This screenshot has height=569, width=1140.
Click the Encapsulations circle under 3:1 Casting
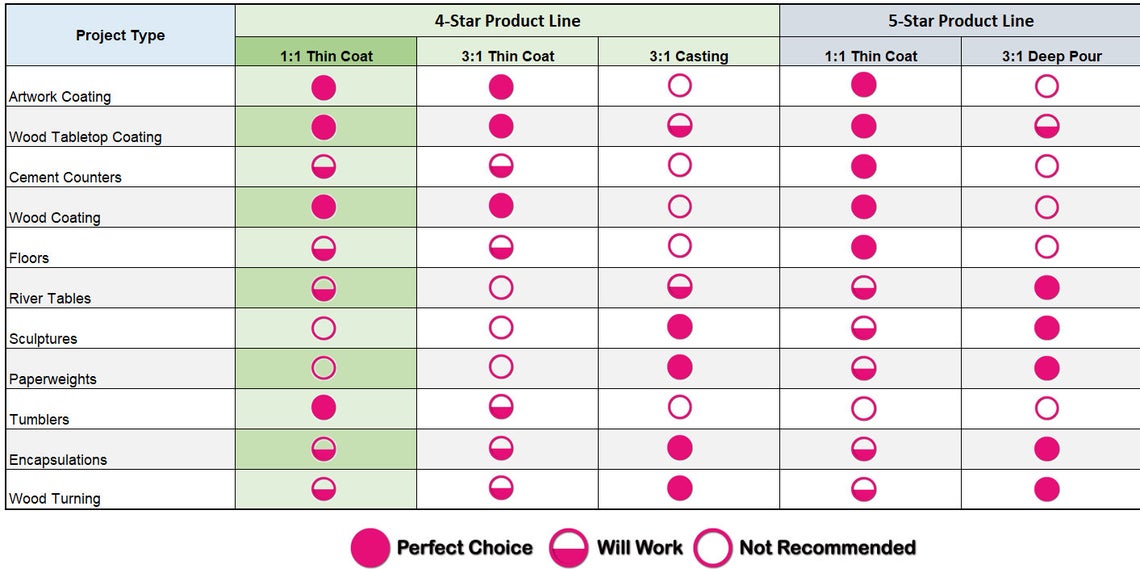point(680,448)
